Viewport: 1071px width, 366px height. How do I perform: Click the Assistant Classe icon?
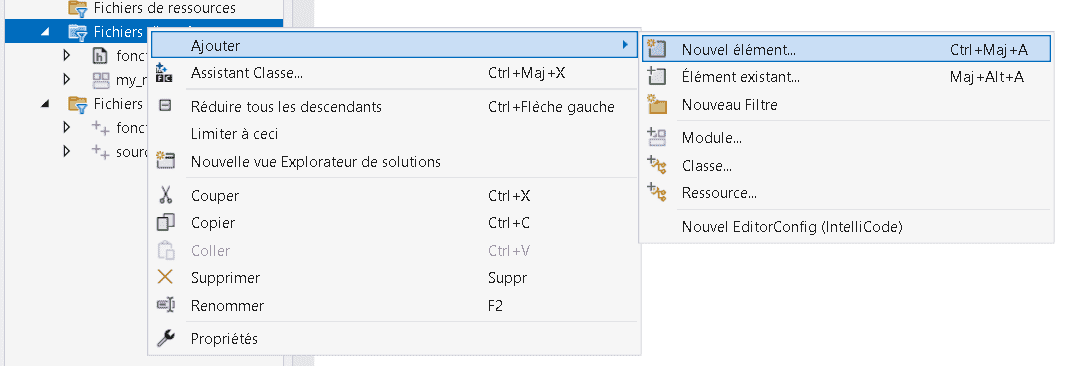click(x=165, y=73)
